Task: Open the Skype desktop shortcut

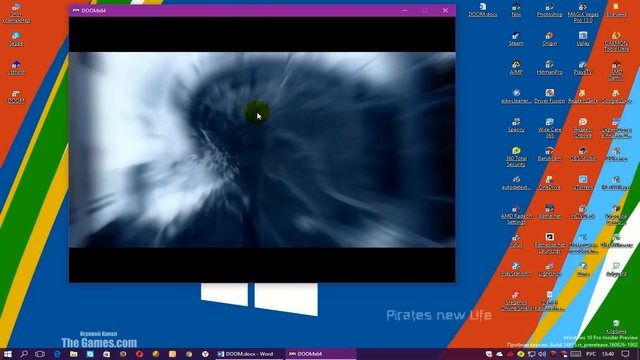Action: click(16, 39)
